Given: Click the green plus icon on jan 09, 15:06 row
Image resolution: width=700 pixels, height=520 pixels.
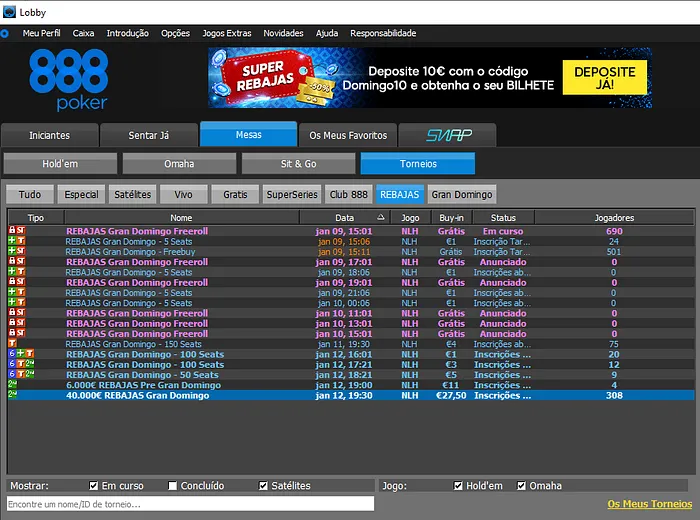Looking at the screenshot, I should (12, 241).
